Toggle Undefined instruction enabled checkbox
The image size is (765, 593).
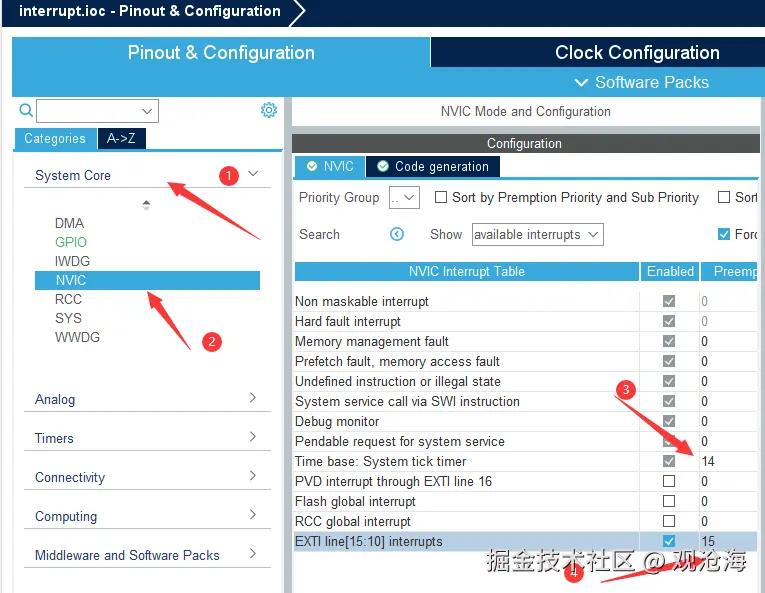point(669,381)
